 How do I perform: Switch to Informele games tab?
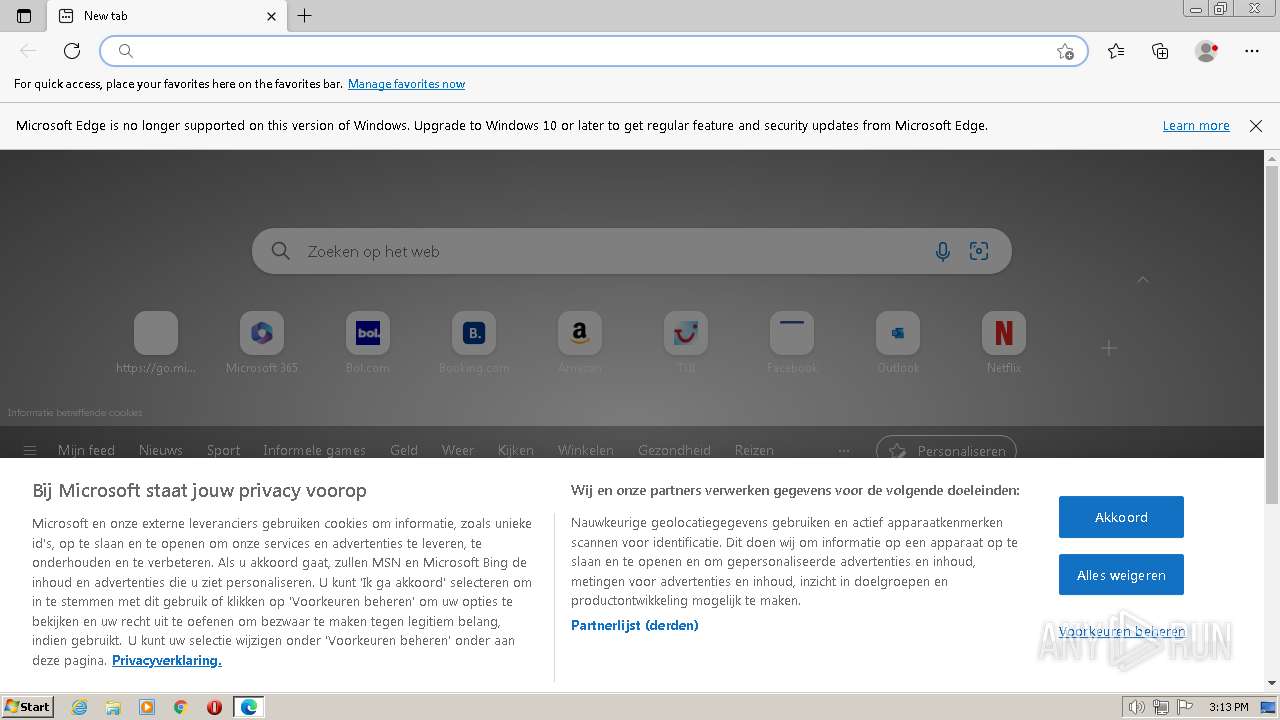coord(314,450)
